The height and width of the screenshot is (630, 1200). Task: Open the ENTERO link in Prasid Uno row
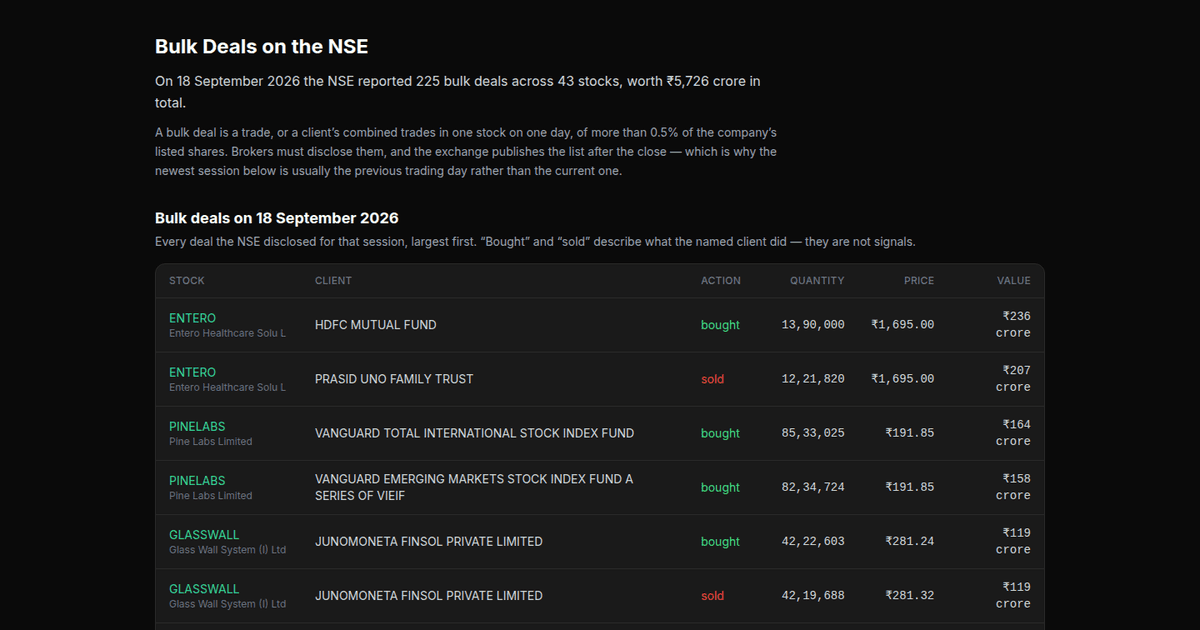[x=192, y=372]
